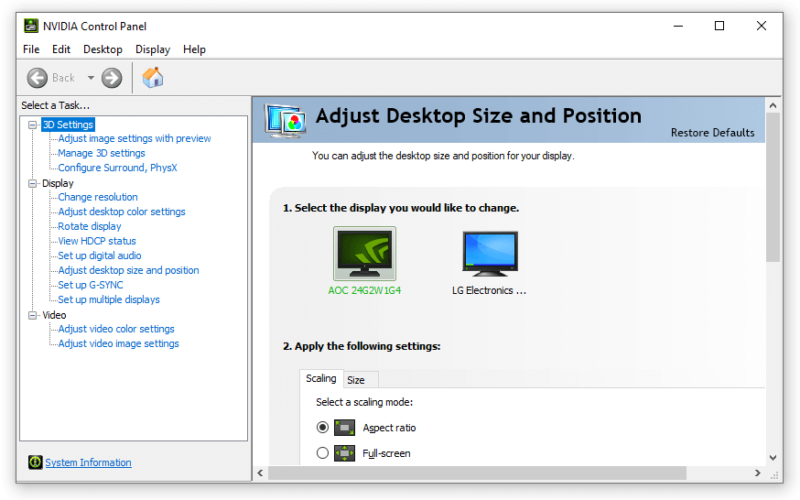Open Configure Surround, PhysX

pyautogui.click(x=117, y=168)
